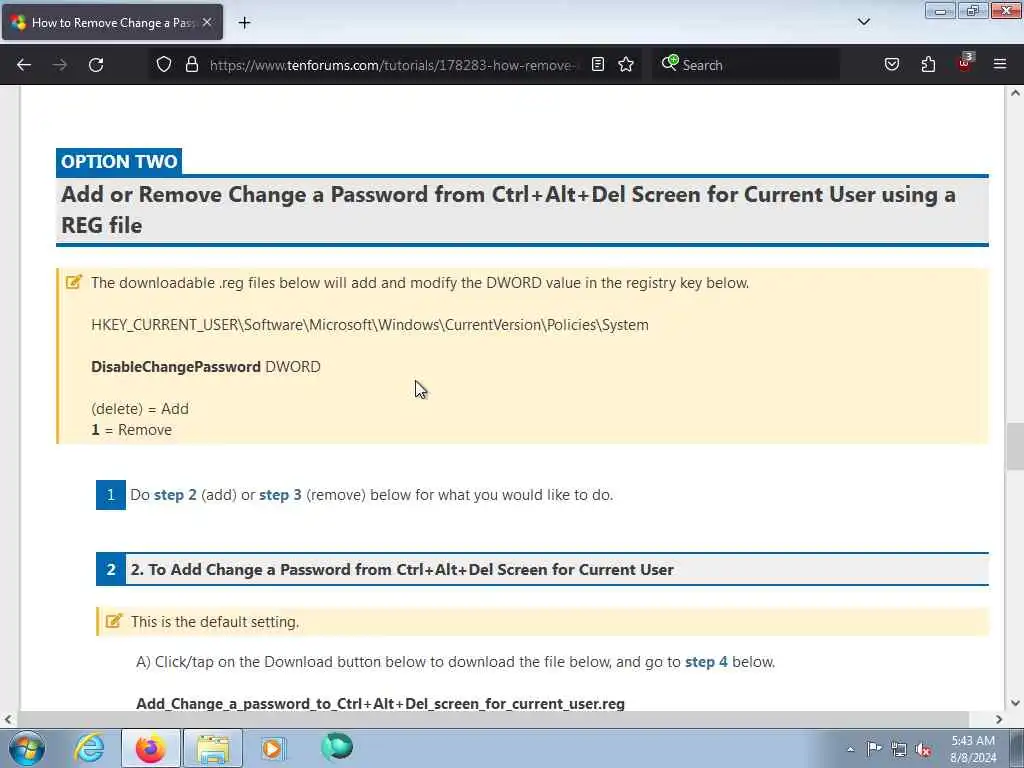List all tabs dropdown arrow

(863, 22)
